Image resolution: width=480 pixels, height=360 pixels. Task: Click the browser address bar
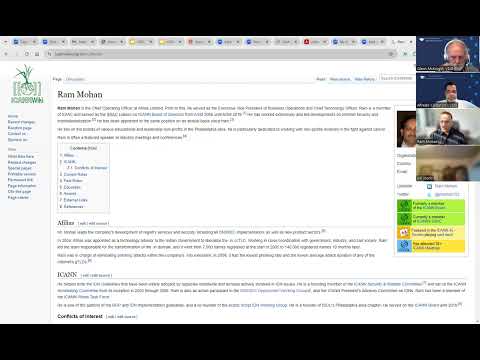[x=220, y=54]
